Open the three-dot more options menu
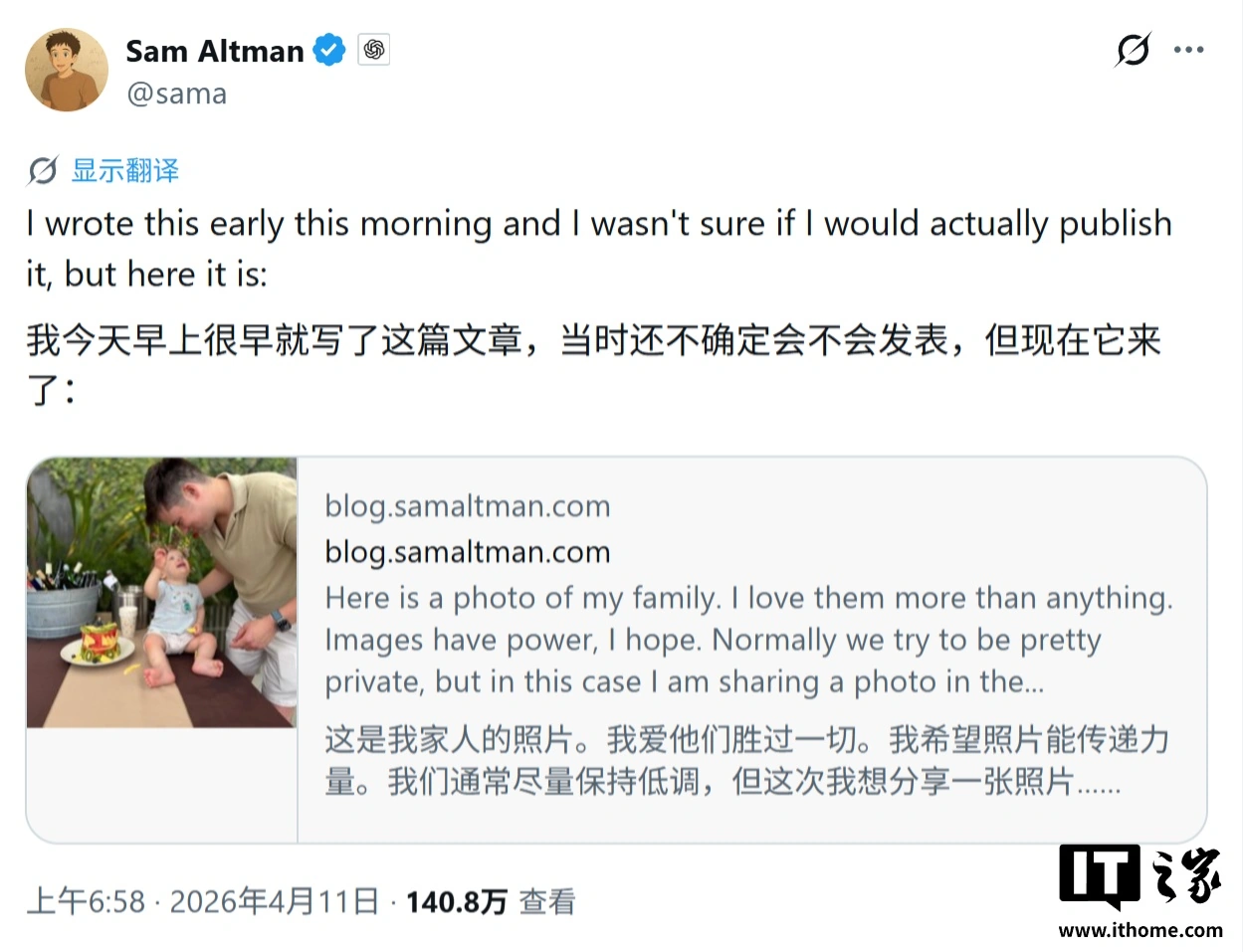Screen dimensions: 1243x952 click(1189, 50)
